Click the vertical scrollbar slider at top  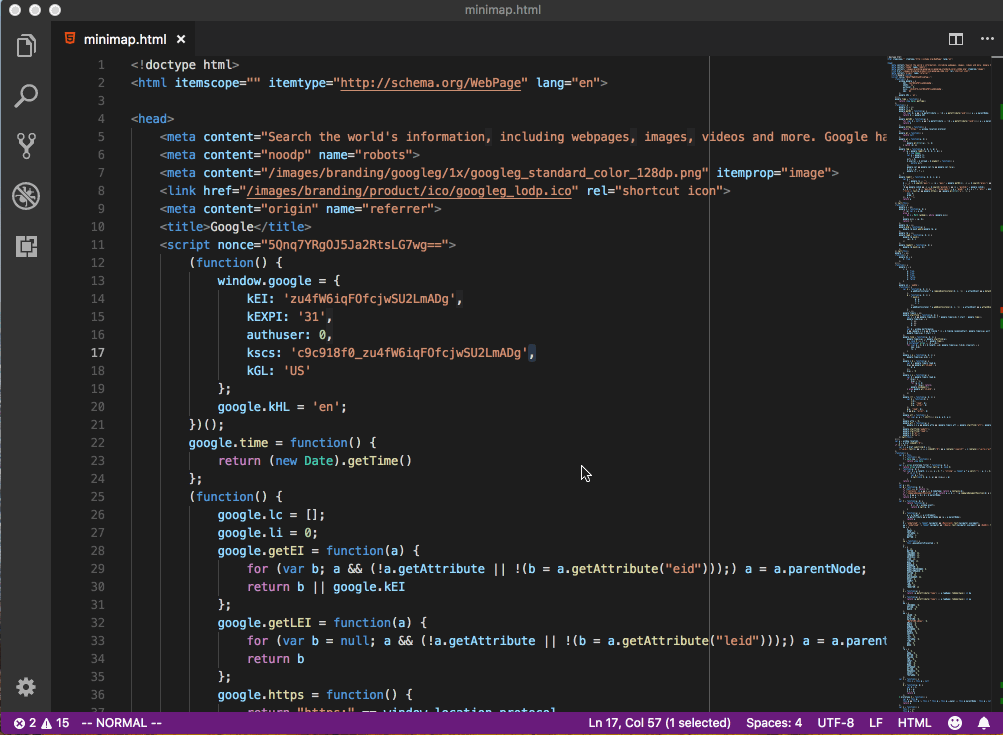[x=997, y=58]
